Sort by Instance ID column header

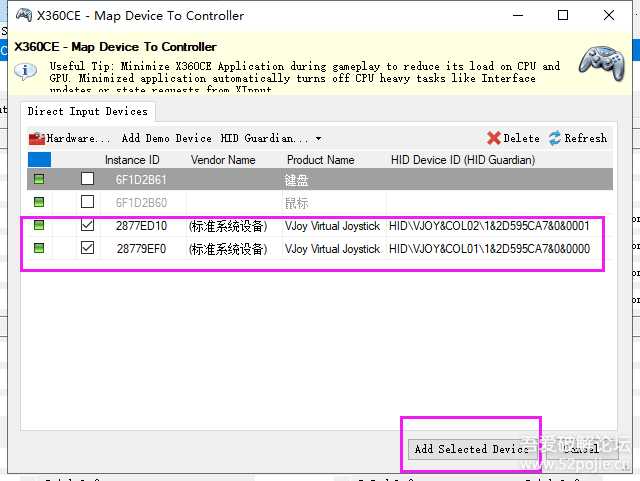pos(132,160)
